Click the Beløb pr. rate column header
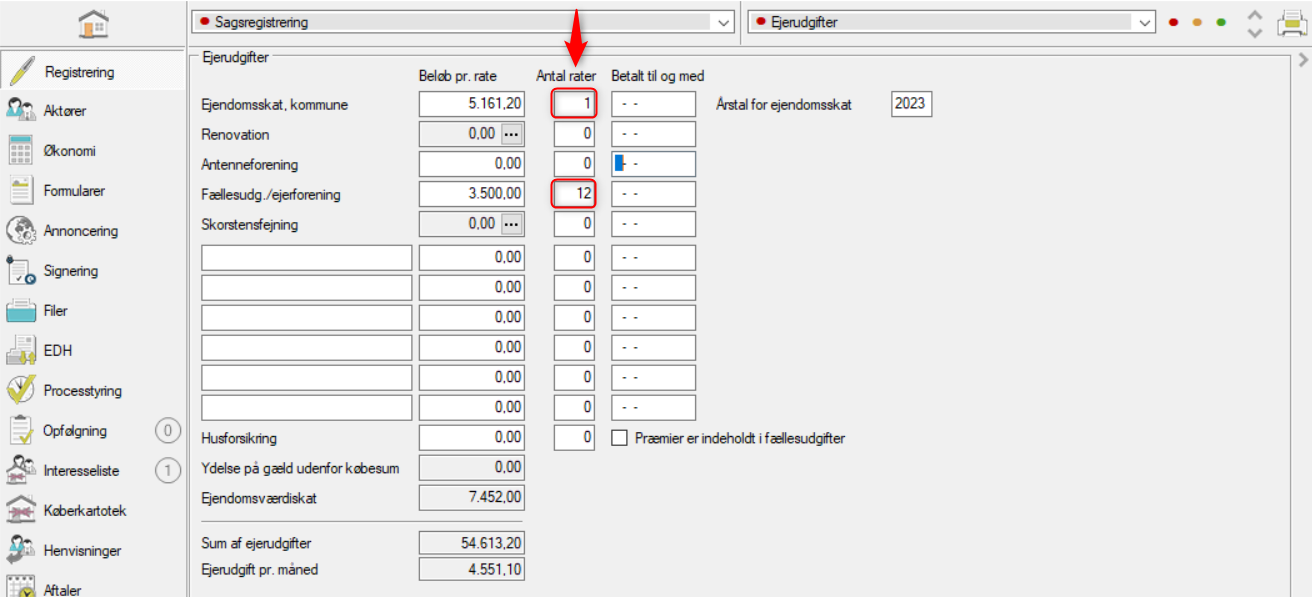 (458, 76)
